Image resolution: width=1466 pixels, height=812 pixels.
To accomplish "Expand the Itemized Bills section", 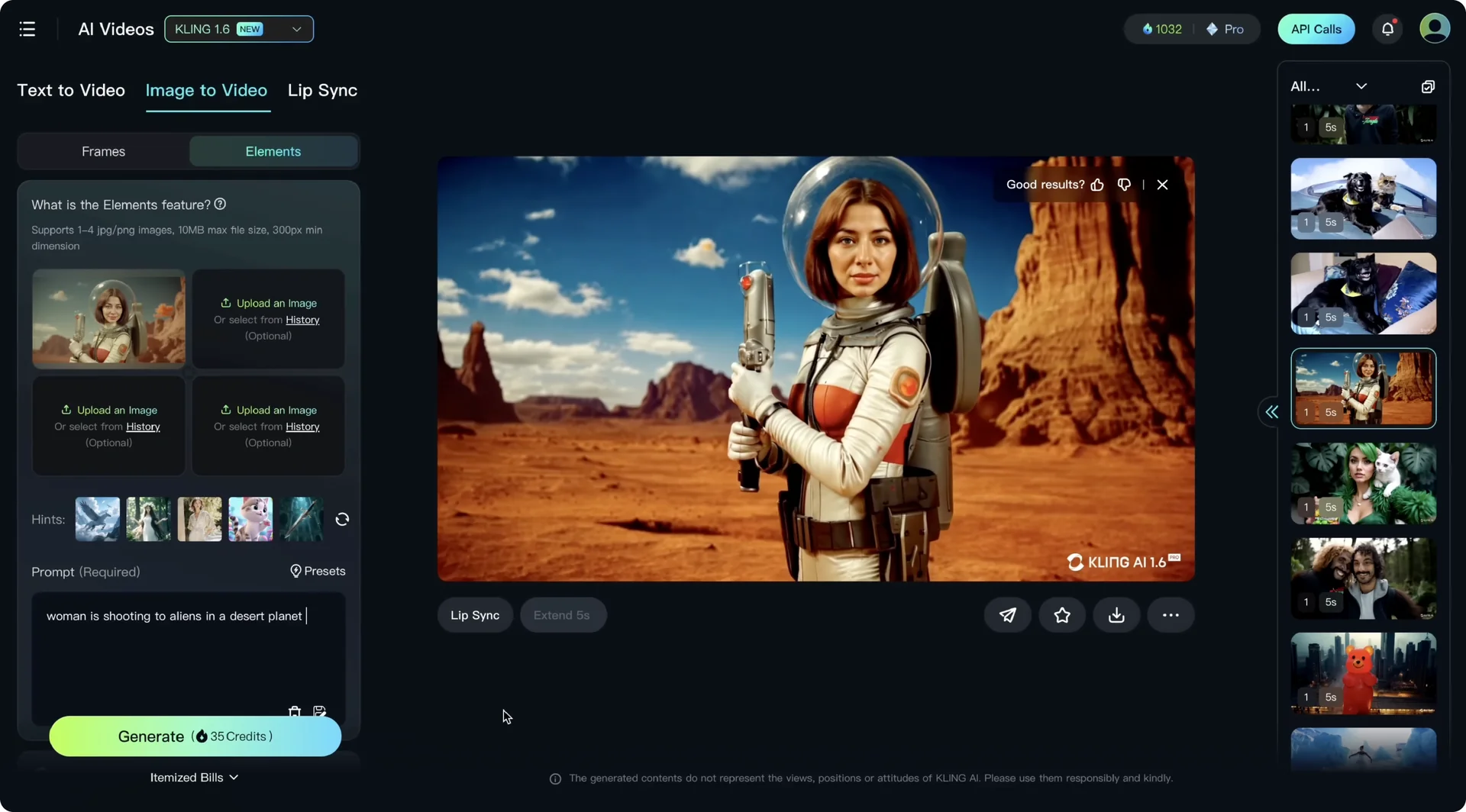I will point(195,777).
